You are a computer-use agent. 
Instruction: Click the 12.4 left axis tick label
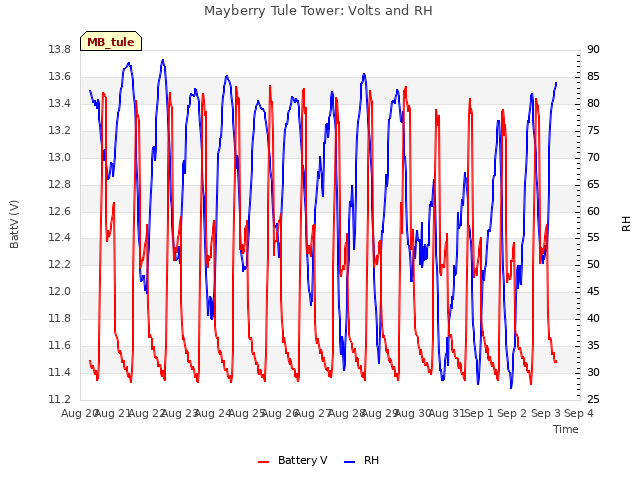tap(59, 238)
